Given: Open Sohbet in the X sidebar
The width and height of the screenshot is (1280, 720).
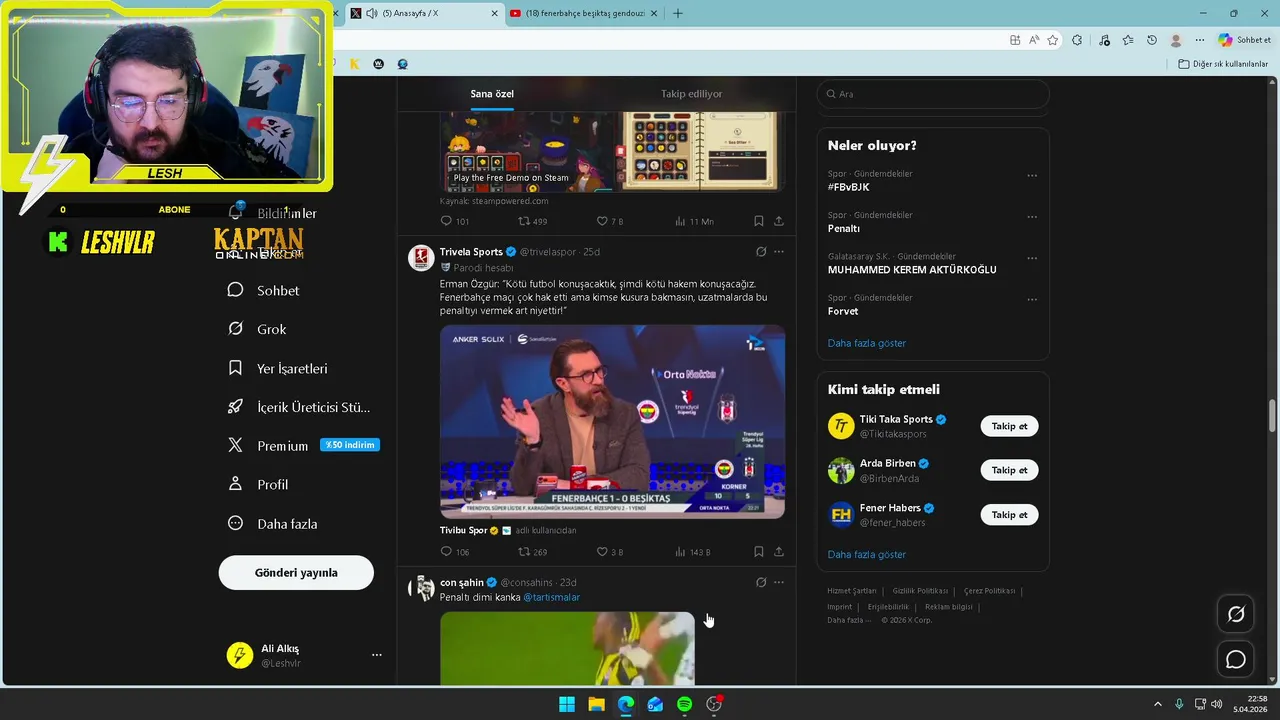Looking at the screenshot, I should click(264, 290).
